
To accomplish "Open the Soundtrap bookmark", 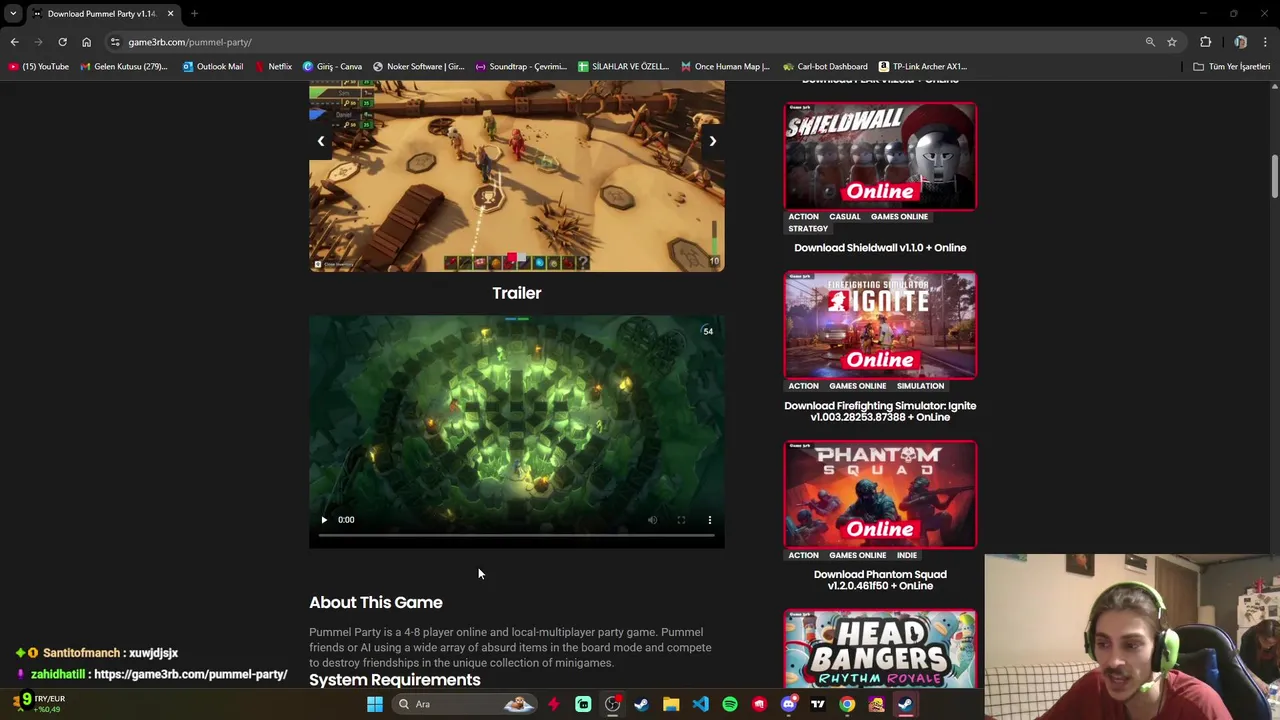I will pyautogui.click(x=521, y=67).
